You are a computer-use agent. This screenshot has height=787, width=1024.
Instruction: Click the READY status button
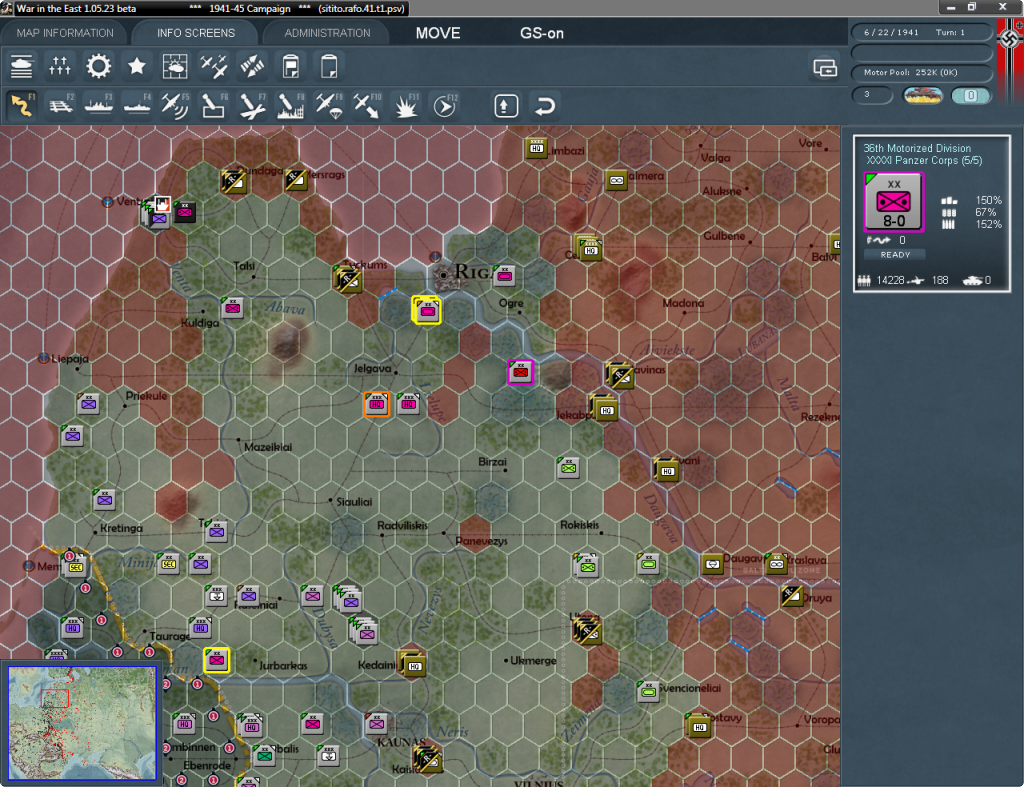pyautogui.click(x=895, y=255)
